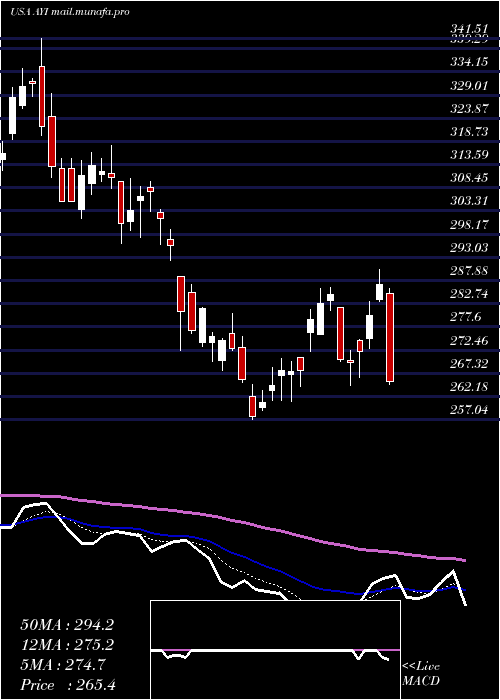Click the lowest red candle near 257.04
Image resolution: width=500 pixels, height=700 pixels.
pos(253,406)
